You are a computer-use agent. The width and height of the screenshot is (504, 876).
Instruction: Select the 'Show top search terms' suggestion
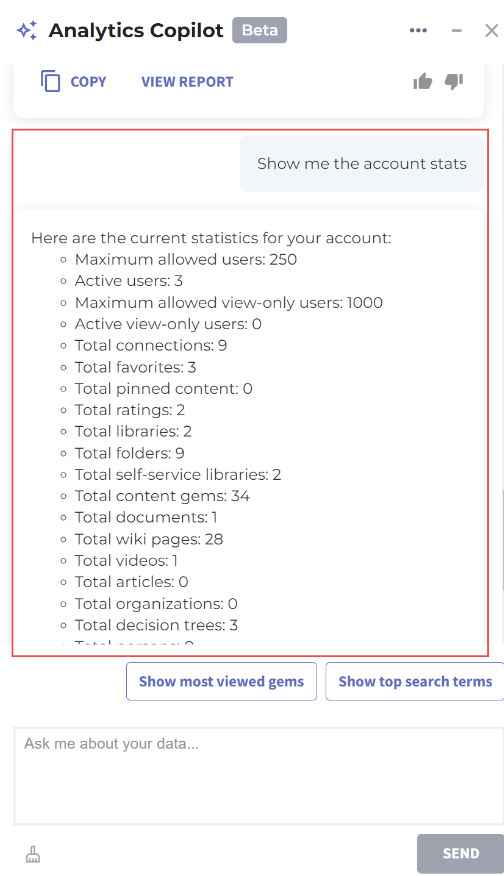(415, 682)
